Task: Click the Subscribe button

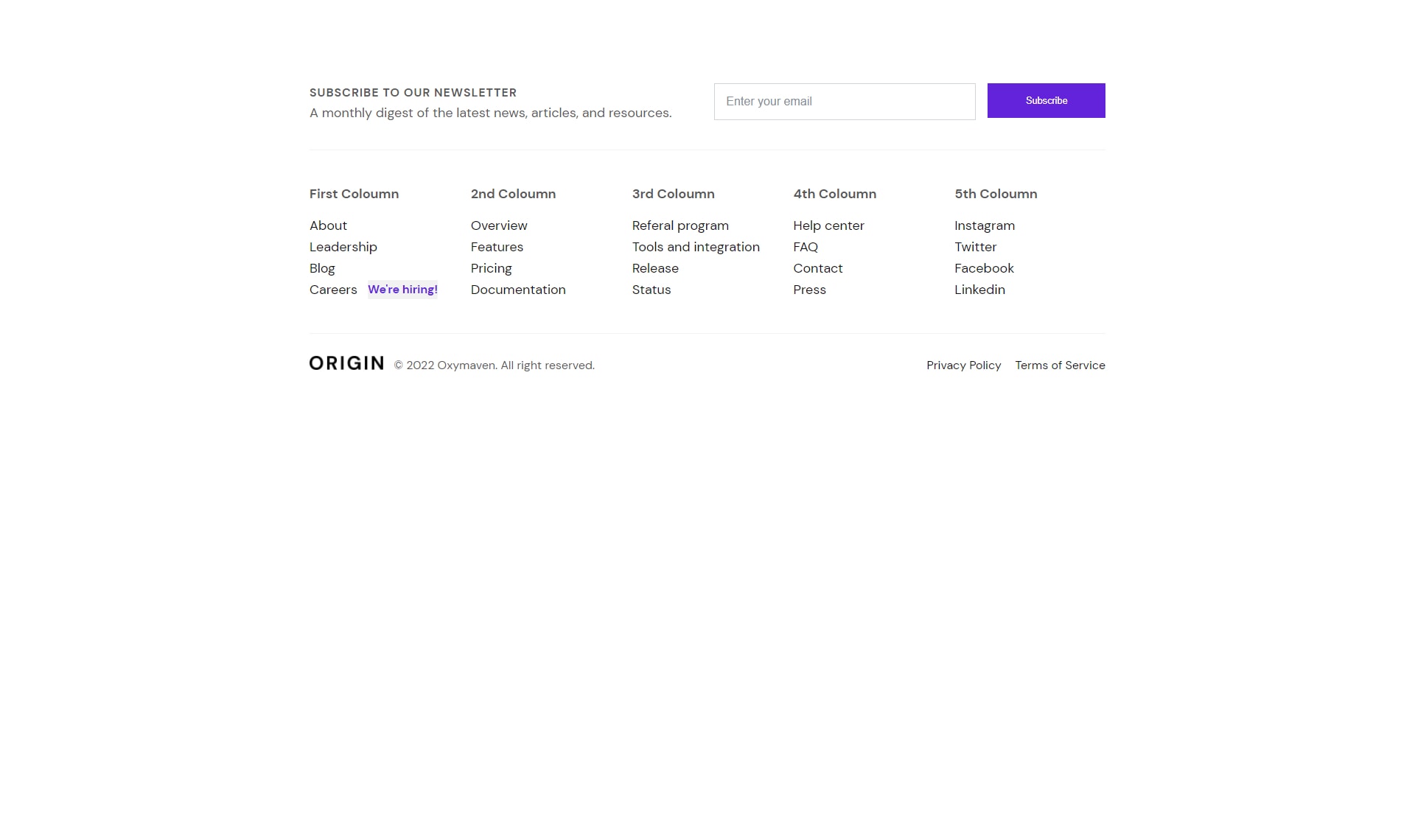Action: pyautogui.click(x=1046, y=100)
